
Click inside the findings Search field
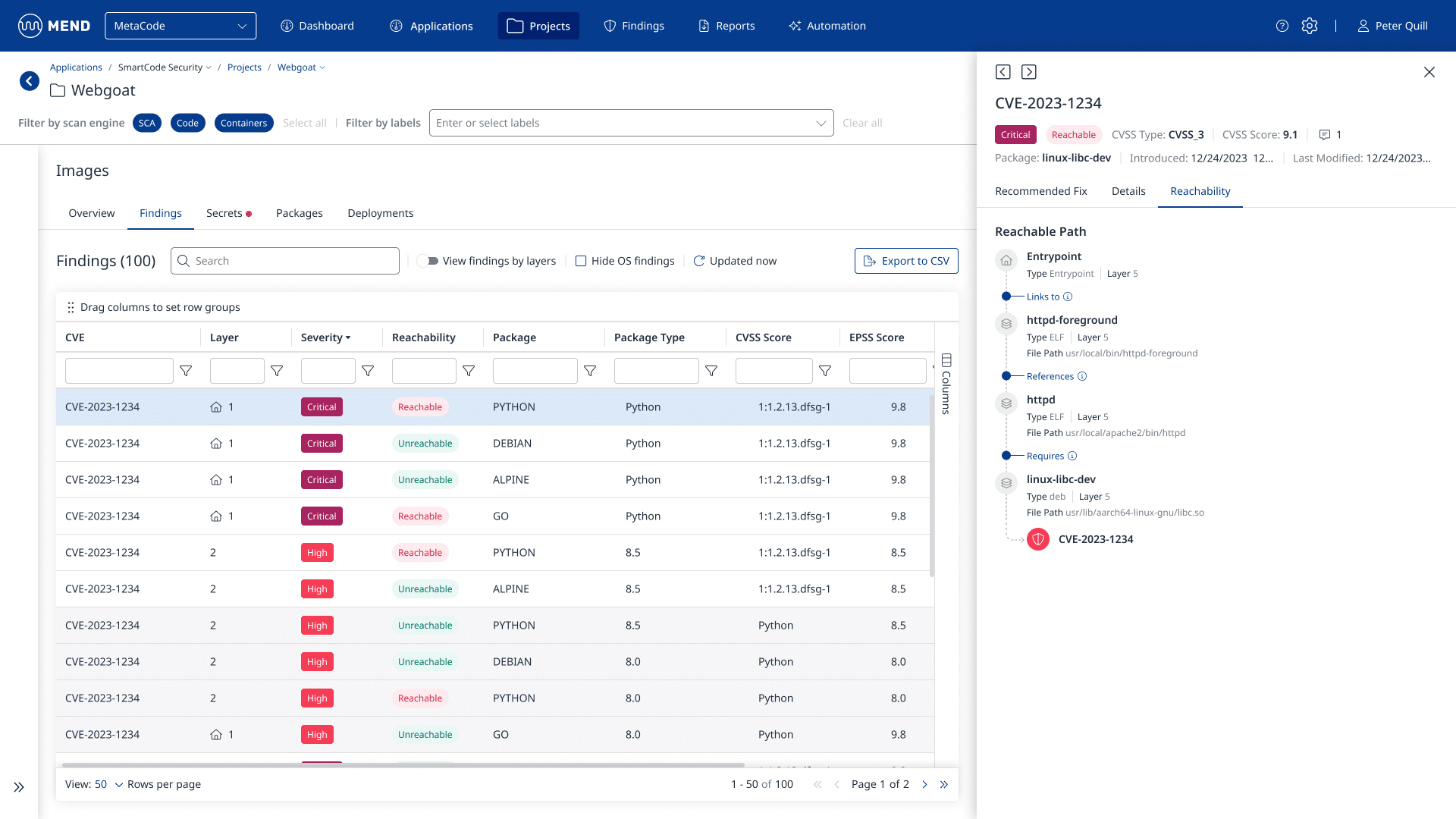pyautogui.click(x=284, y=260)
